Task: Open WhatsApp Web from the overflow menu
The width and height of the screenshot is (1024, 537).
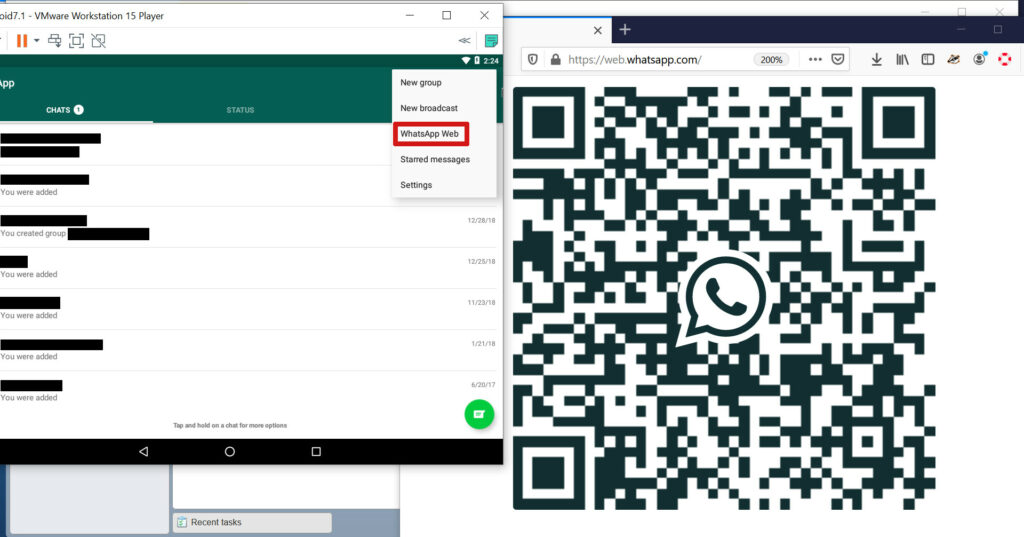Action: tap(430, 133)
